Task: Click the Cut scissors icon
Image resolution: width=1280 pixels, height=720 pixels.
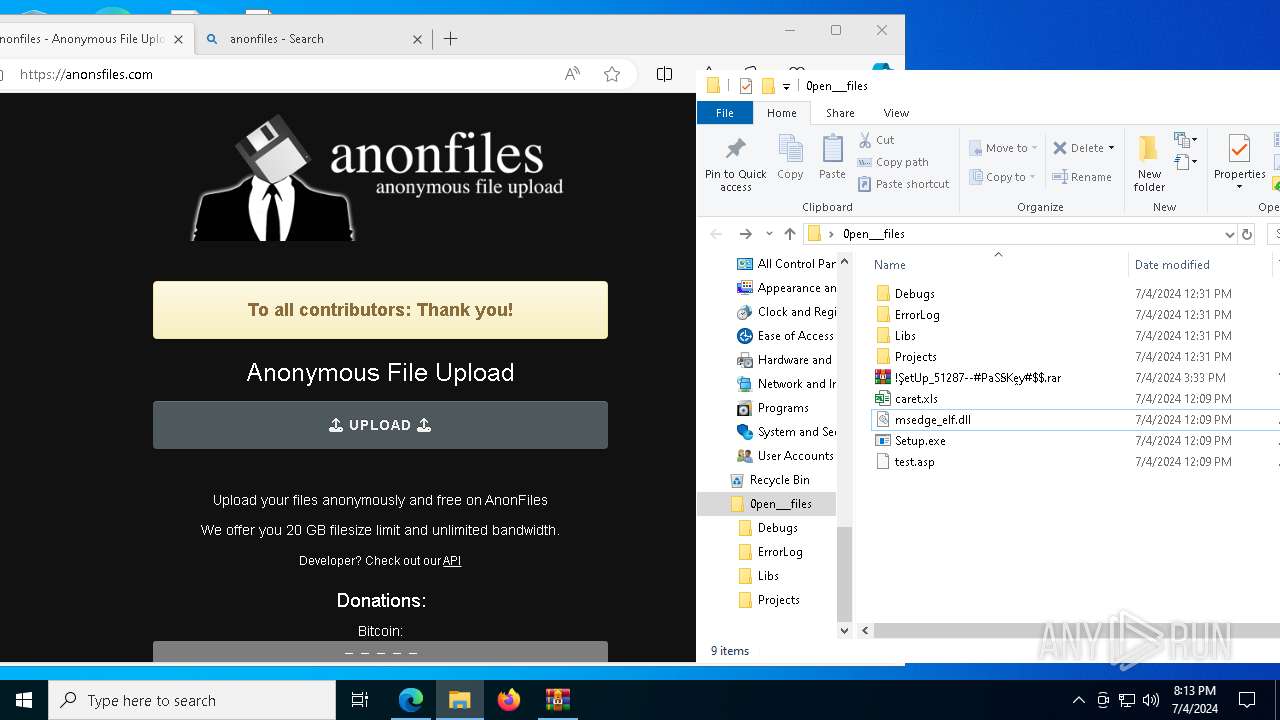Action: (865, 140)
